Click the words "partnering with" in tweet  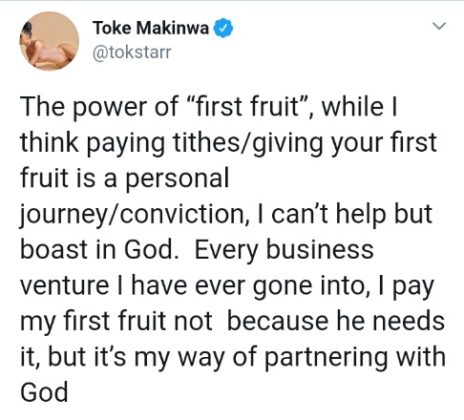[x=355, y=358]
